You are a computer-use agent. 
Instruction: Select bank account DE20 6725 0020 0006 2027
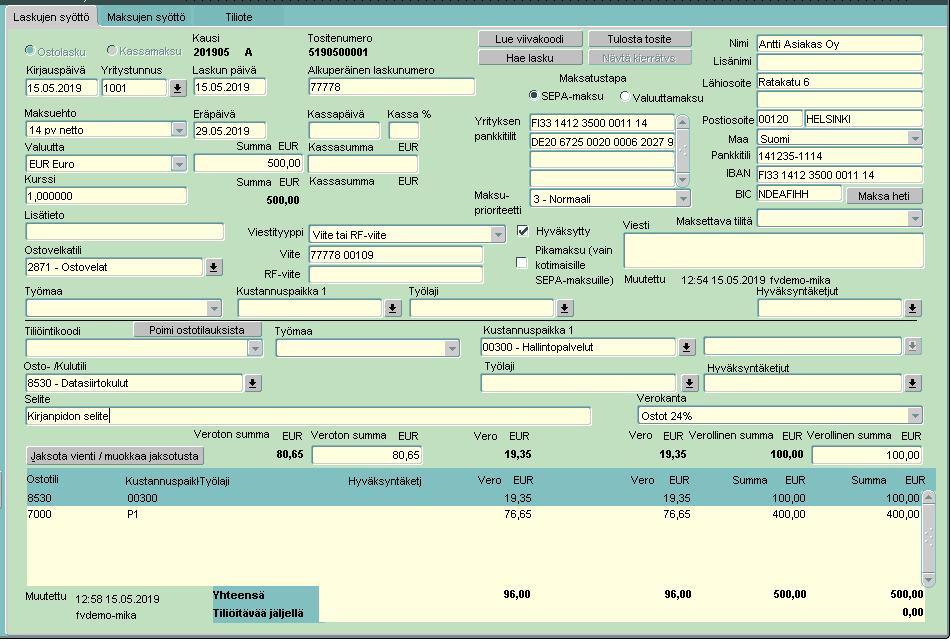602,142
